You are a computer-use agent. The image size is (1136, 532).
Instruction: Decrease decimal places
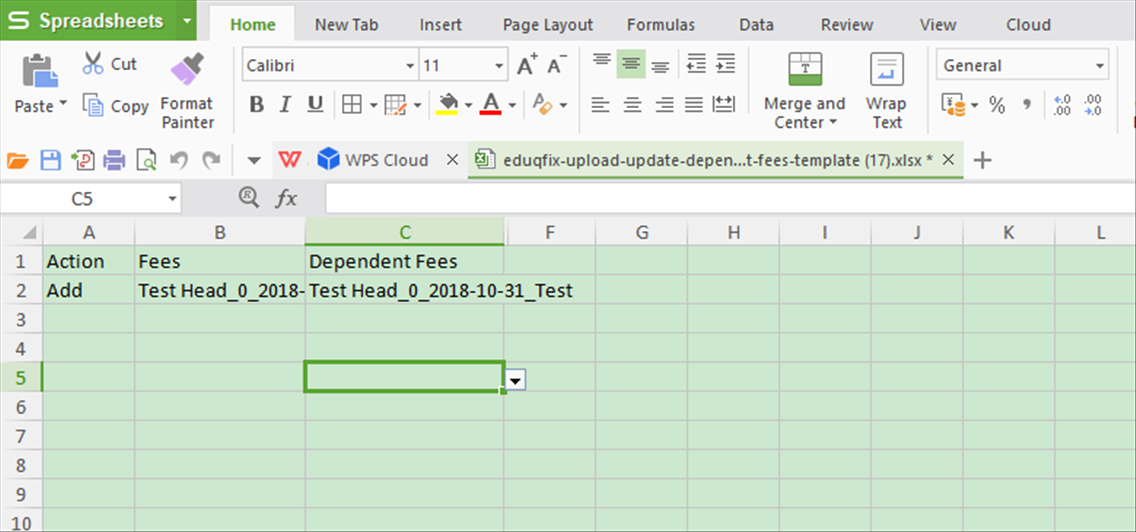1093,106
